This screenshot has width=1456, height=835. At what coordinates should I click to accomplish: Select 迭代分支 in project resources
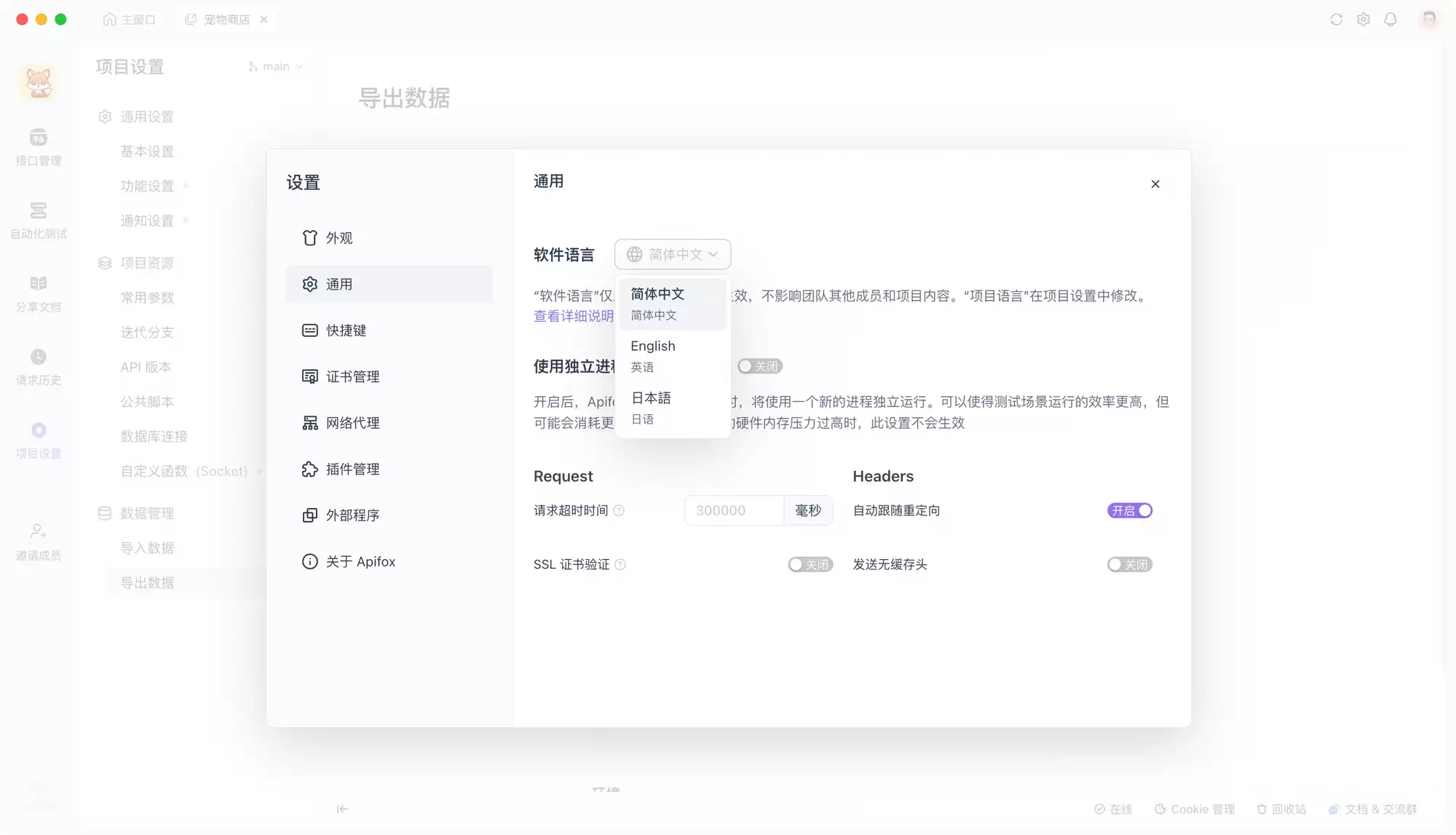(147, 333)
